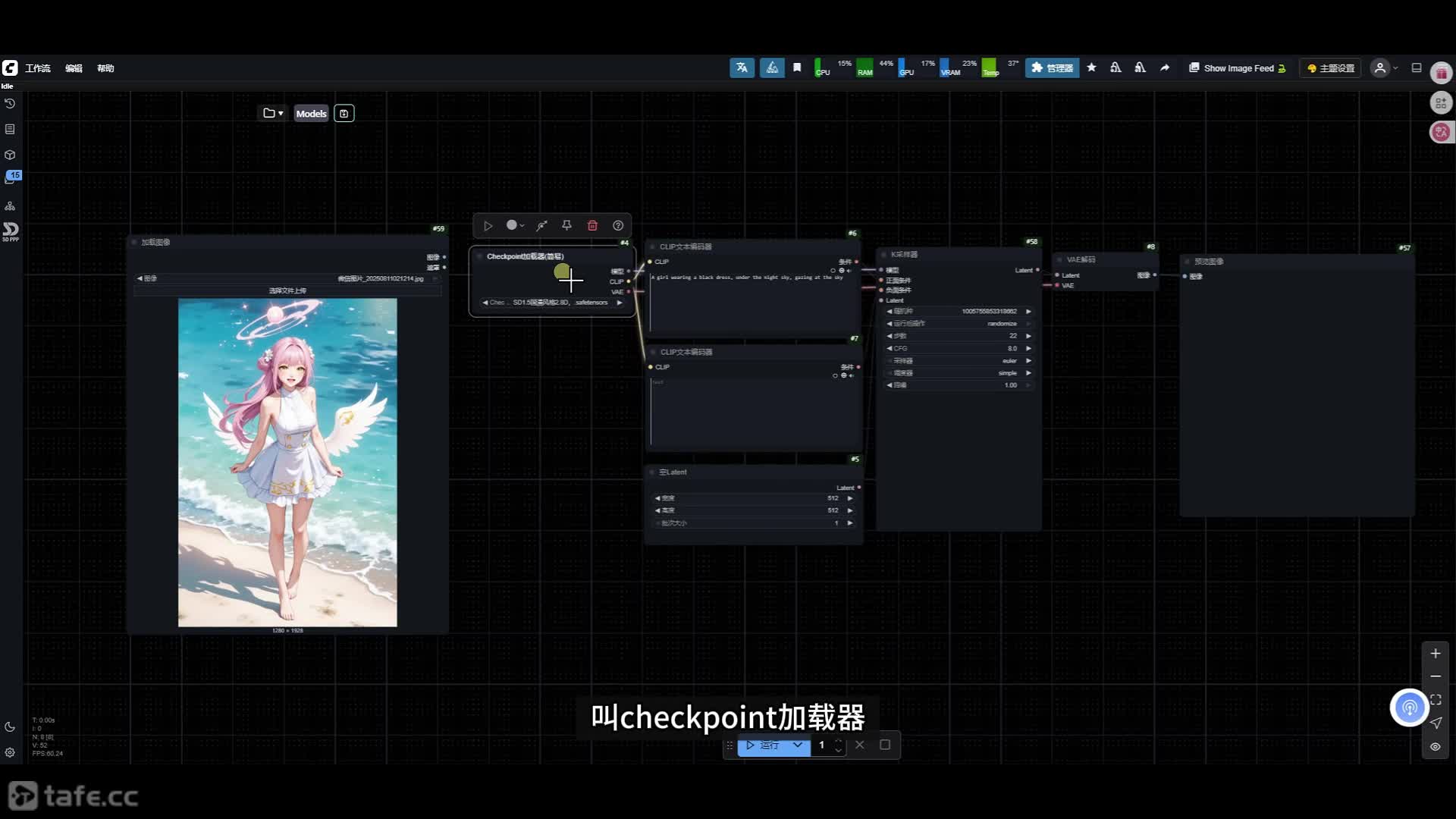Decrease the CFG value of 8.0
1456x819 pixels.
(890, 349)
